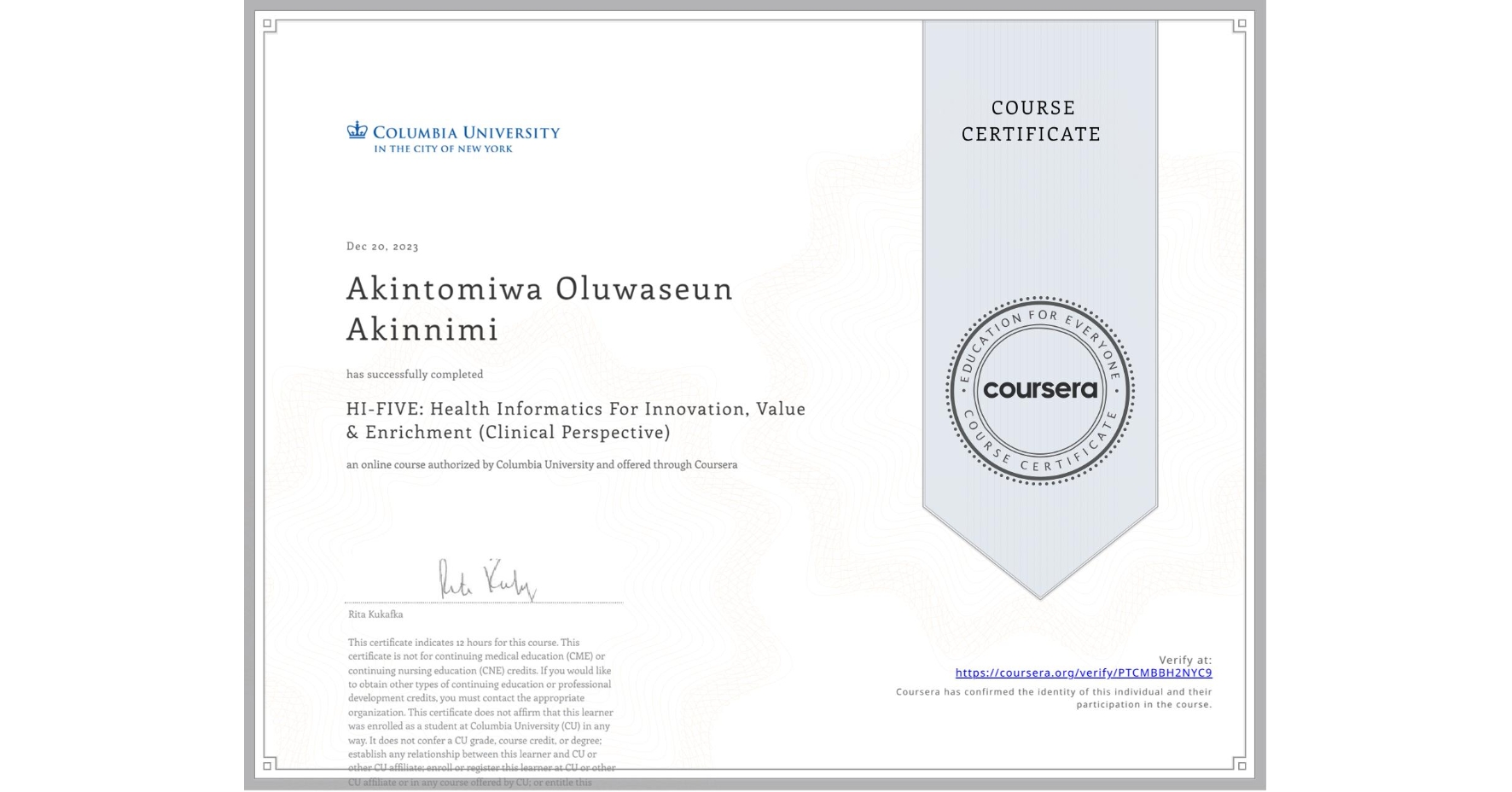Click the certificate hours disclaimer paragraph
Viewport: 1512px width, 792px height.
[x=481, y=713]
